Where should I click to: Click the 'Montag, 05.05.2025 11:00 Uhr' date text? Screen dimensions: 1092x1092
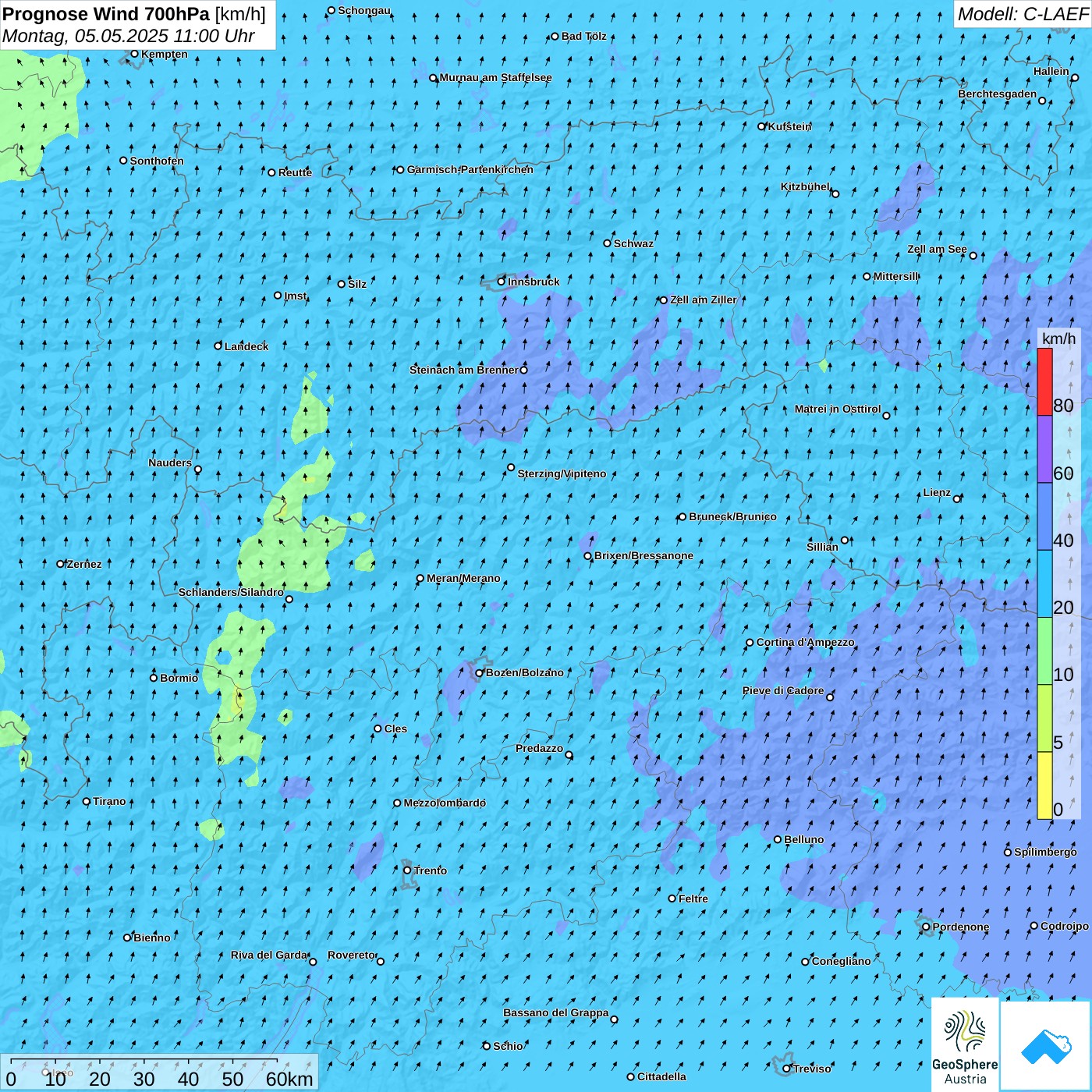click(x=129, y=36)
